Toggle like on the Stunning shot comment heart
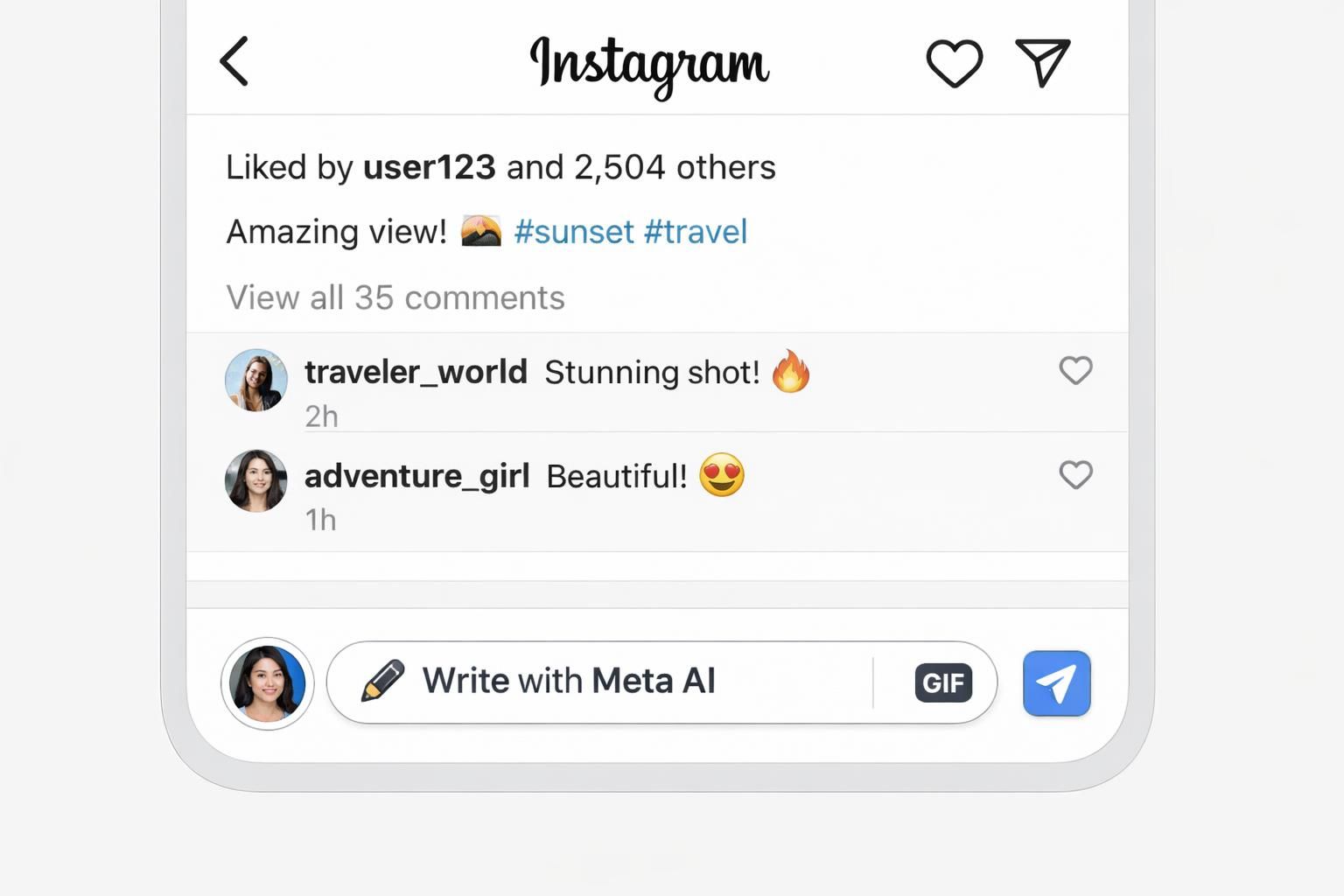Screen dimensions: 1344x896 (1076, 371)
